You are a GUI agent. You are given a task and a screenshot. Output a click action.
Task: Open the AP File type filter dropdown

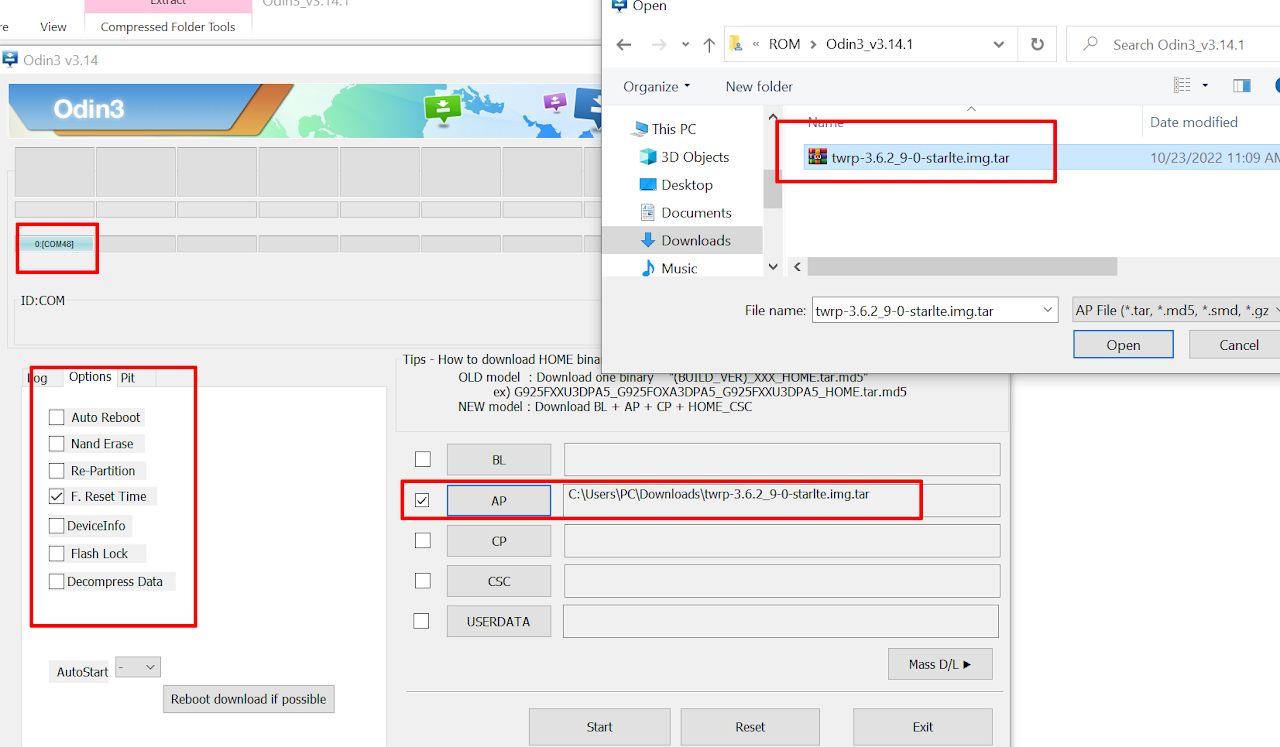[1174, 311]
